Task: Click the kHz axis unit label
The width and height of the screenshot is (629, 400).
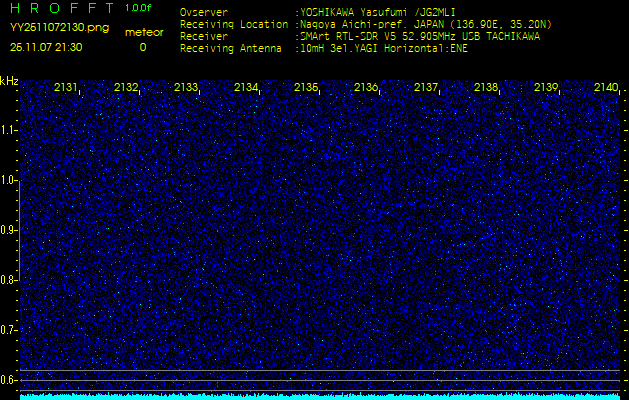Action: (x=9, y=80)
